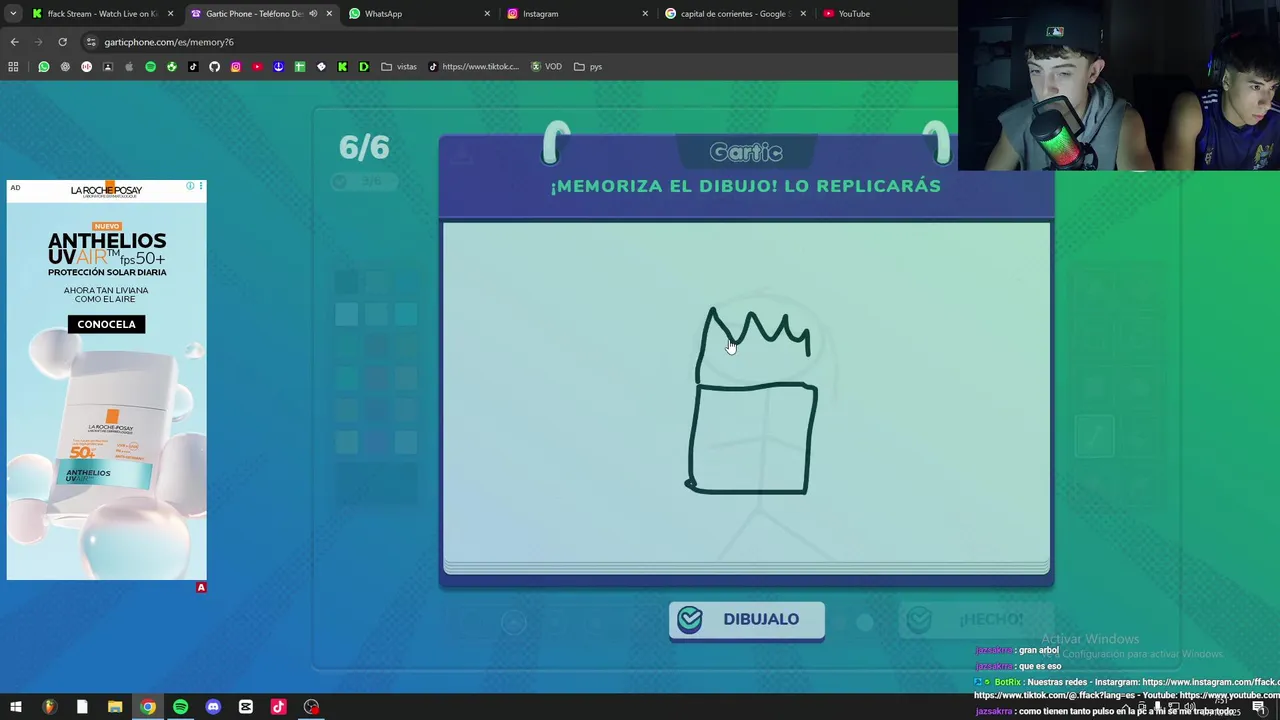Click the Chrome taskbar icon

click(x=148, y=707)
